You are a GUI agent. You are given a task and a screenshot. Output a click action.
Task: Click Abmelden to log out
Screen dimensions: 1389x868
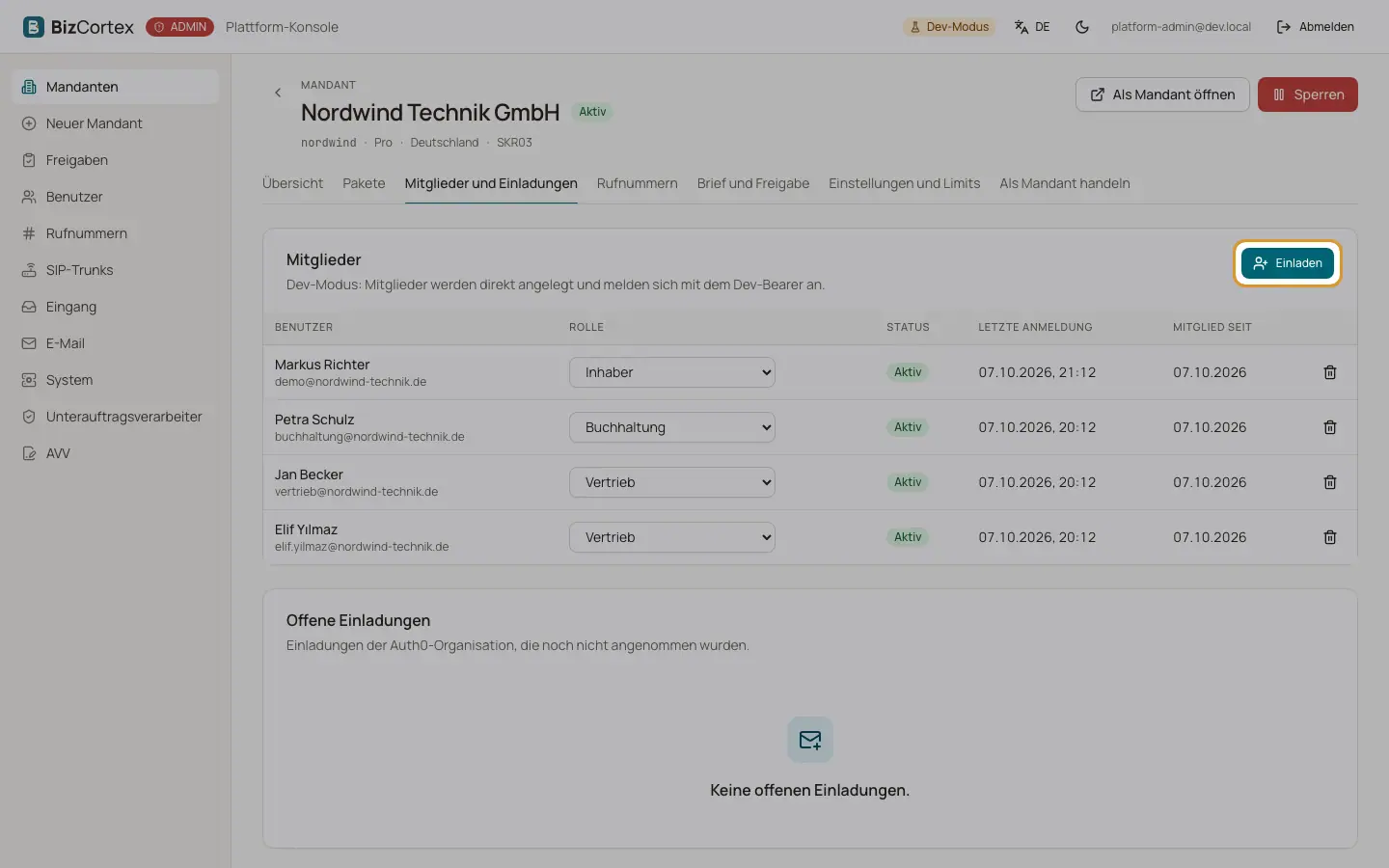coord(1316,27)
